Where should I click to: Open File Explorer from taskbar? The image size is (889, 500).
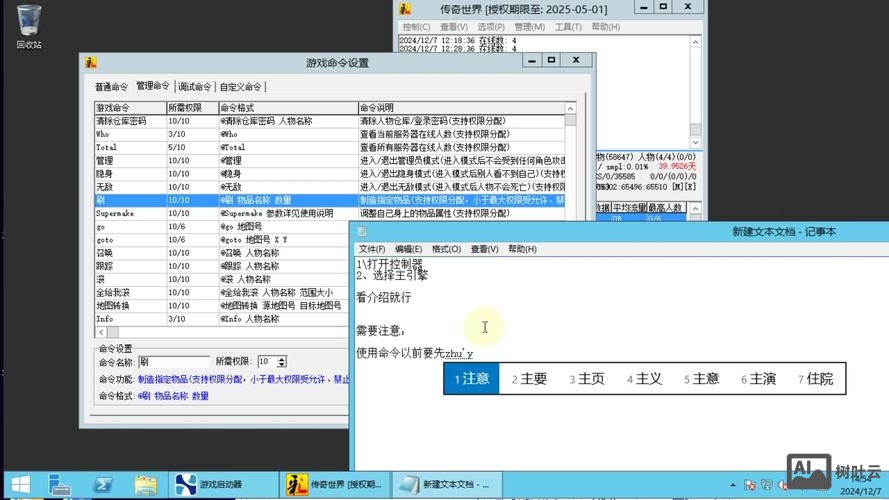146,485
